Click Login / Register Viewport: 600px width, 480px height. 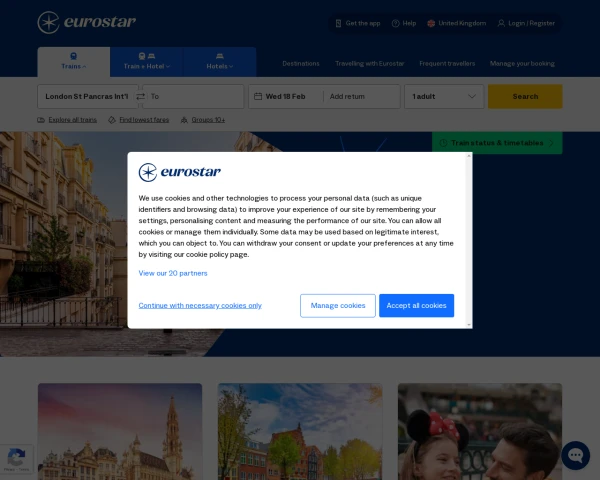coord(526,23)
